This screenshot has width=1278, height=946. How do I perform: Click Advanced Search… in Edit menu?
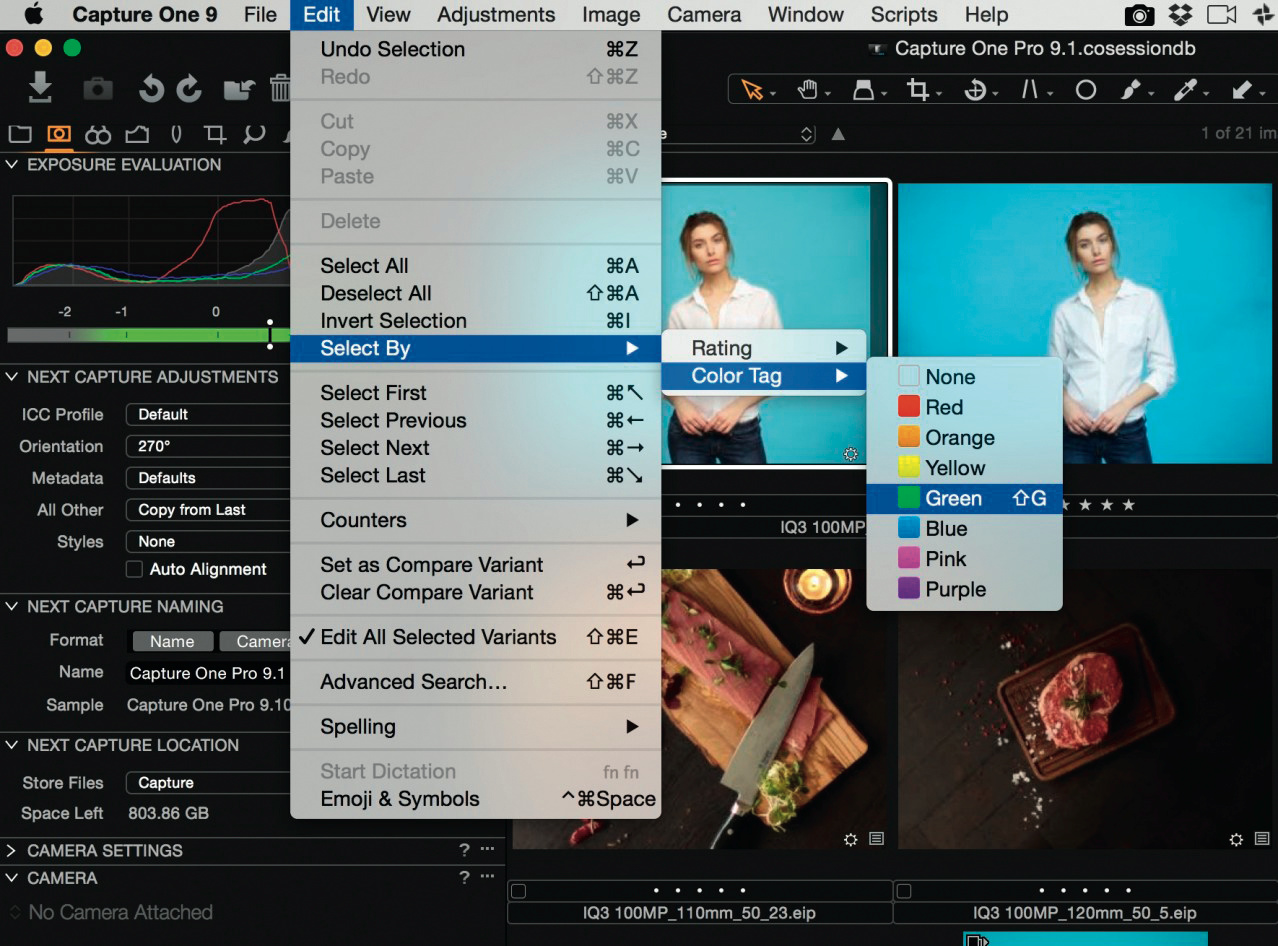(413, 682)
